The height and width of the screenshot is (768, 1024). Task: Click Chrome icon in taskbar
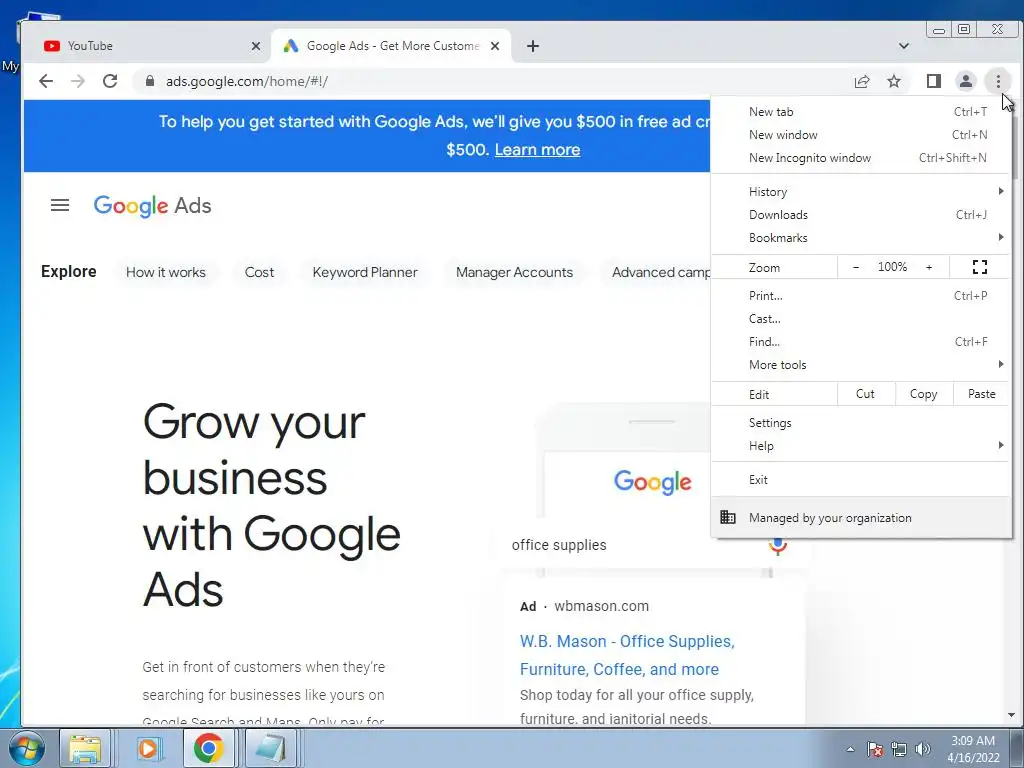coord(208,748)
